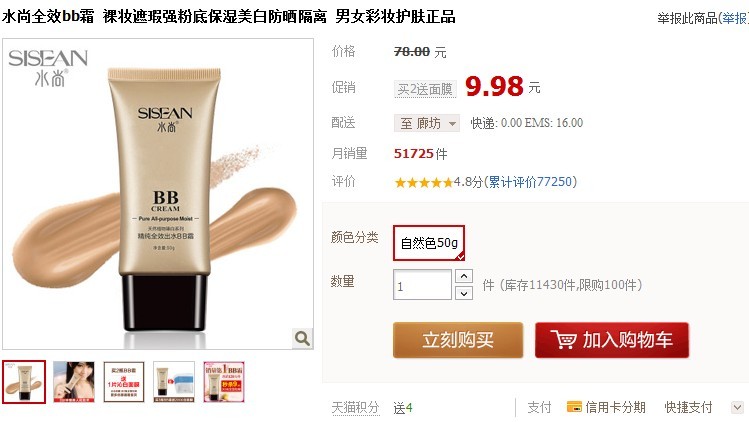Click the 举报 report link

(734, 18)
